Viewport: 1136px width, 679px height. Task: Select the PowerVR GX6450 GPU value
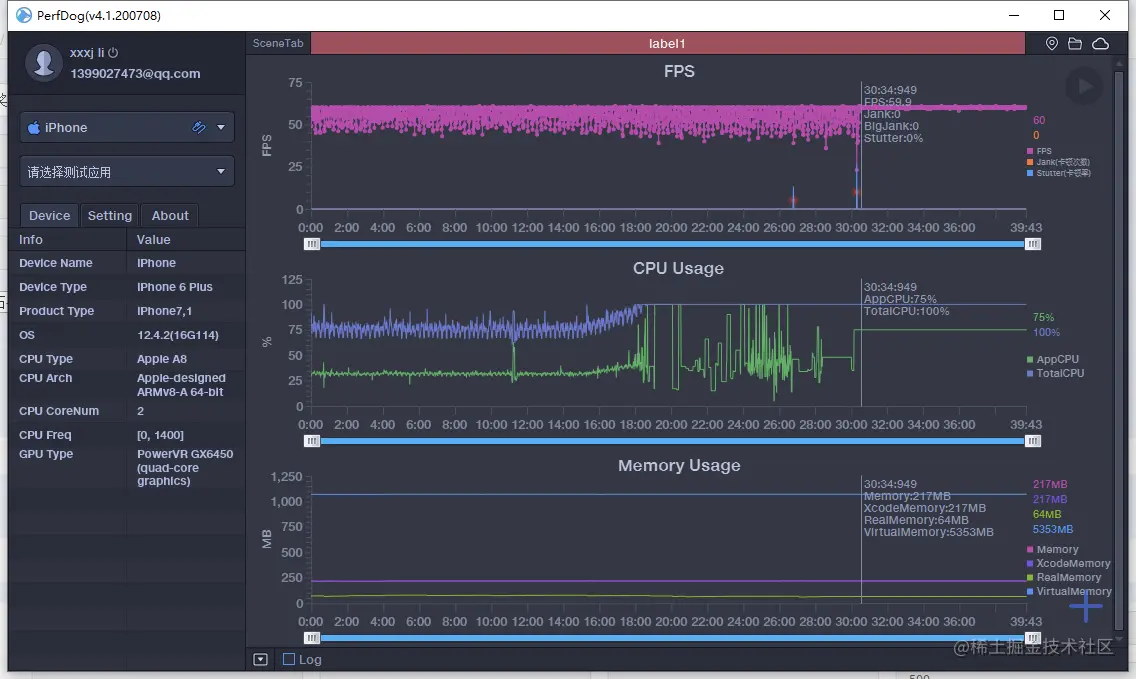185,467
